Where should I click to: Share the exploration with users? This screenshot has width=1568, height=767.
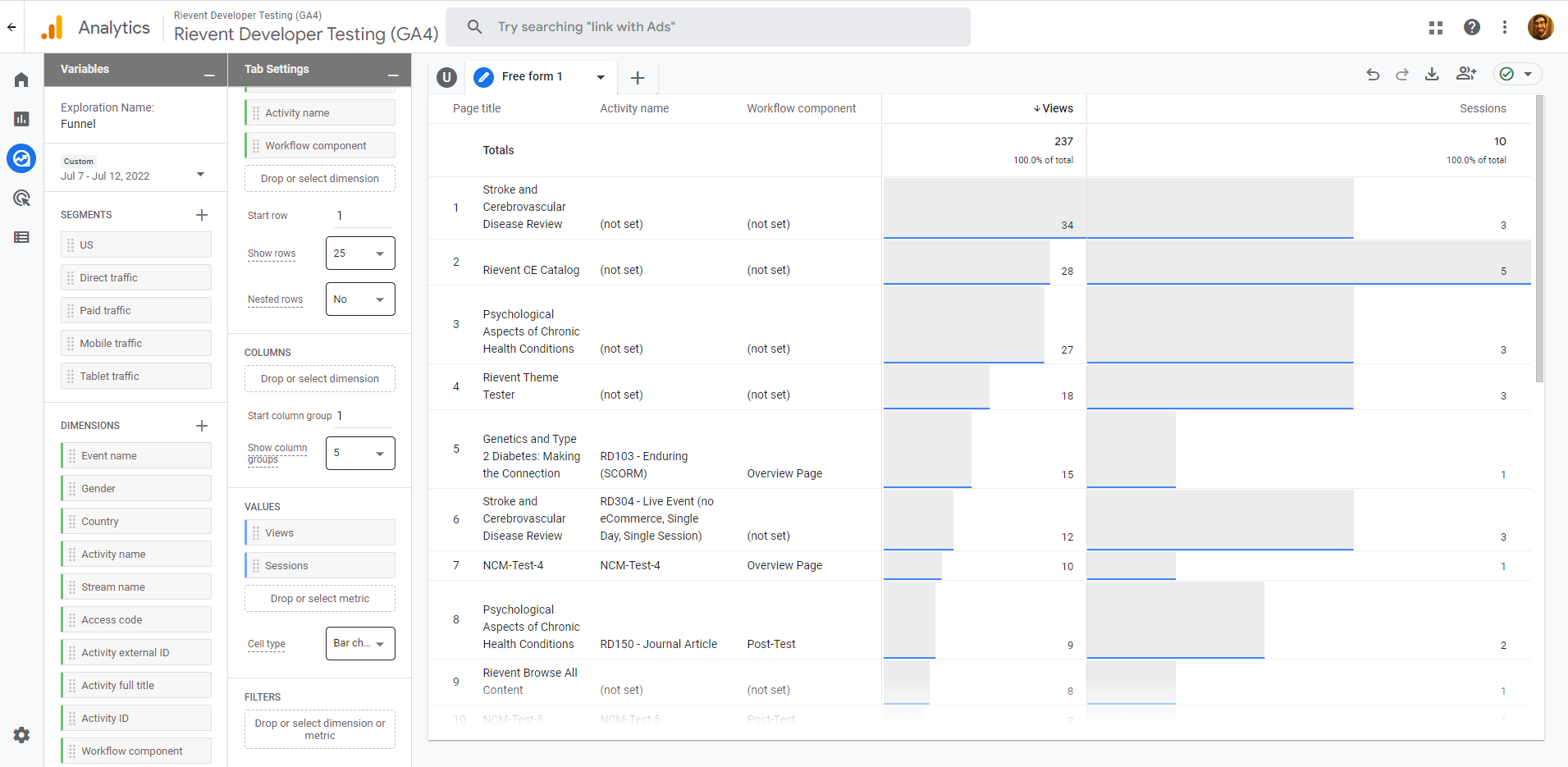pos(1466,74)
